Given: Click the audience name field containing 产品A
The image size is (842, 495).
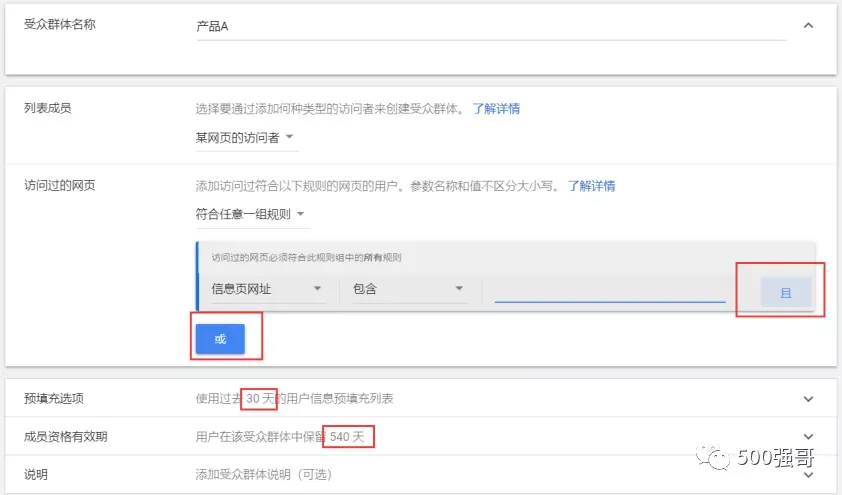Looking at the screenshot, I should 490,27.
